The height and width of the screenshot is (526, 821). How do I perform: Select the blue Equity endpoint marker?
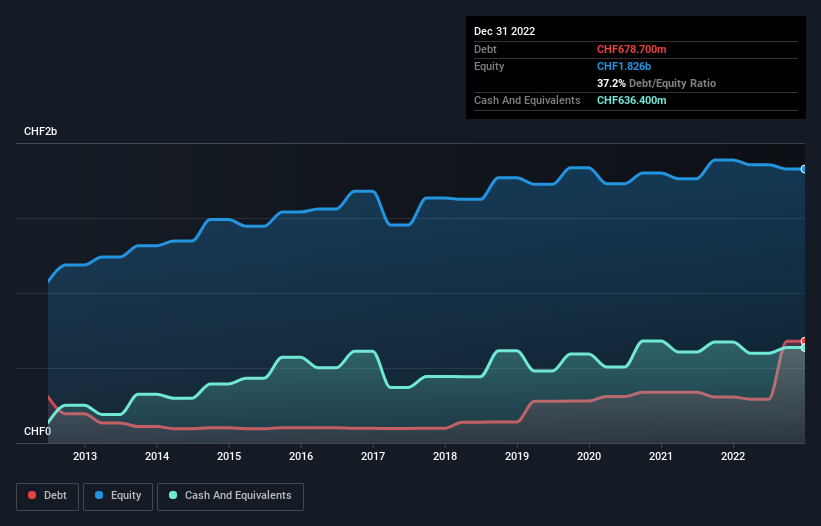point(803,169)
